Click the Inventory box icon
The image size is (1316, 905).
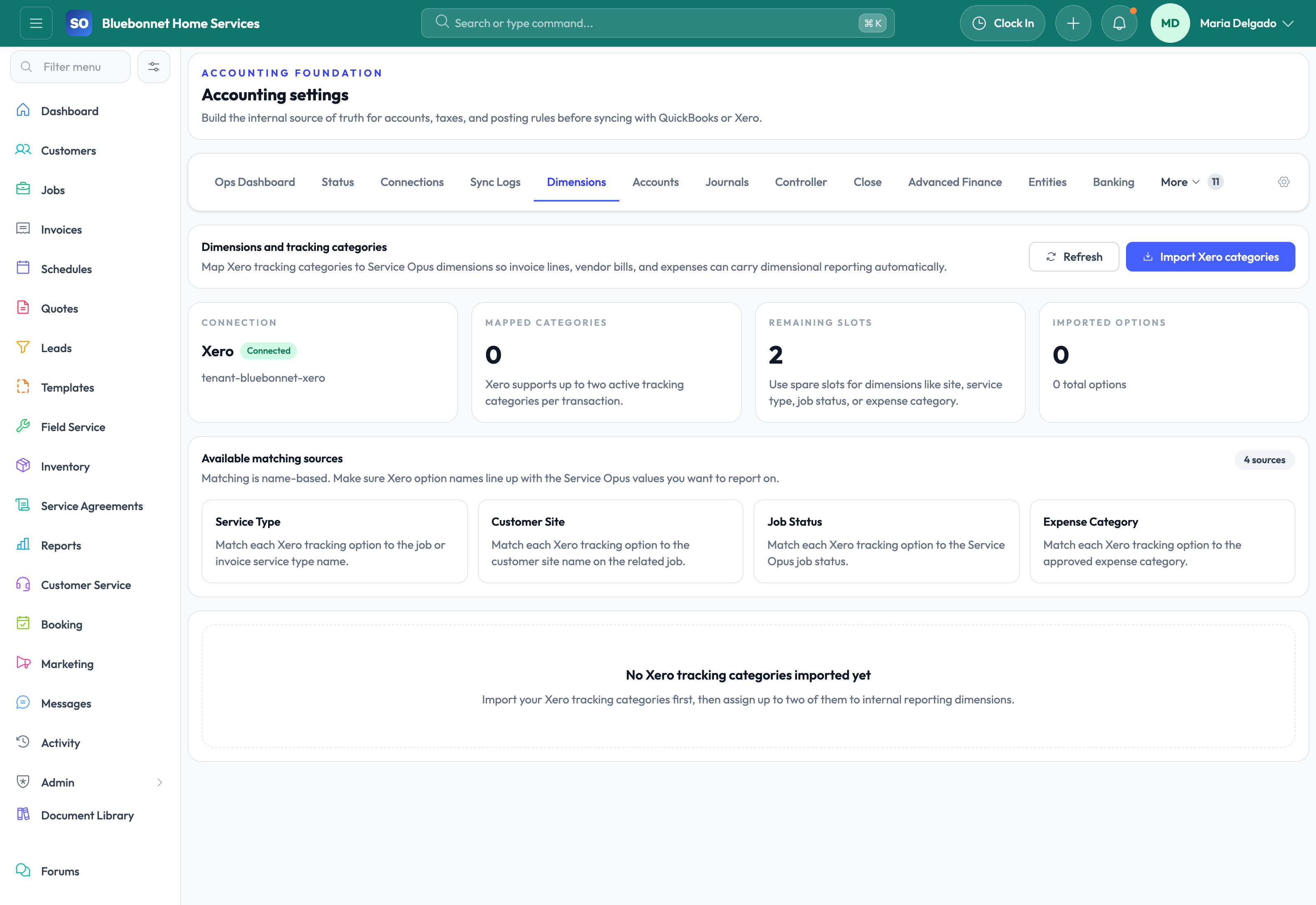click(x=23, y=466)
